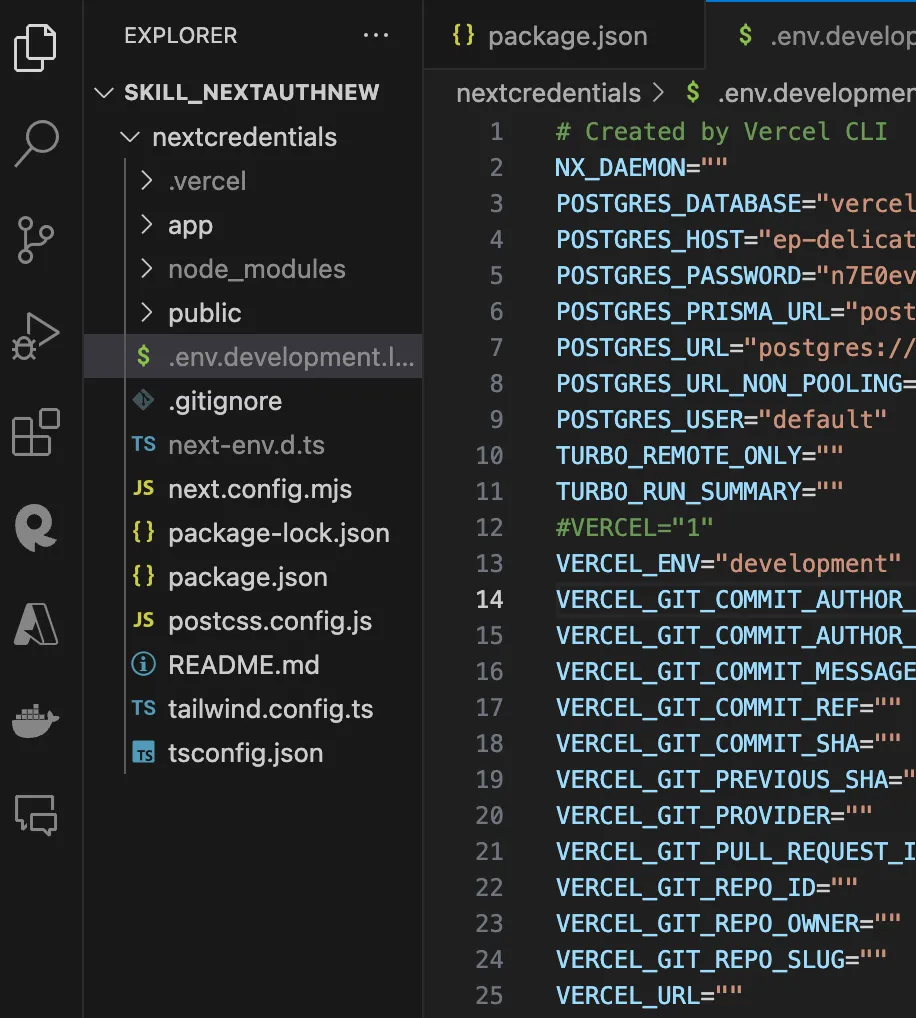
Task: Click the Explorer more actions ellipsis
Action: tap(376, 36)
